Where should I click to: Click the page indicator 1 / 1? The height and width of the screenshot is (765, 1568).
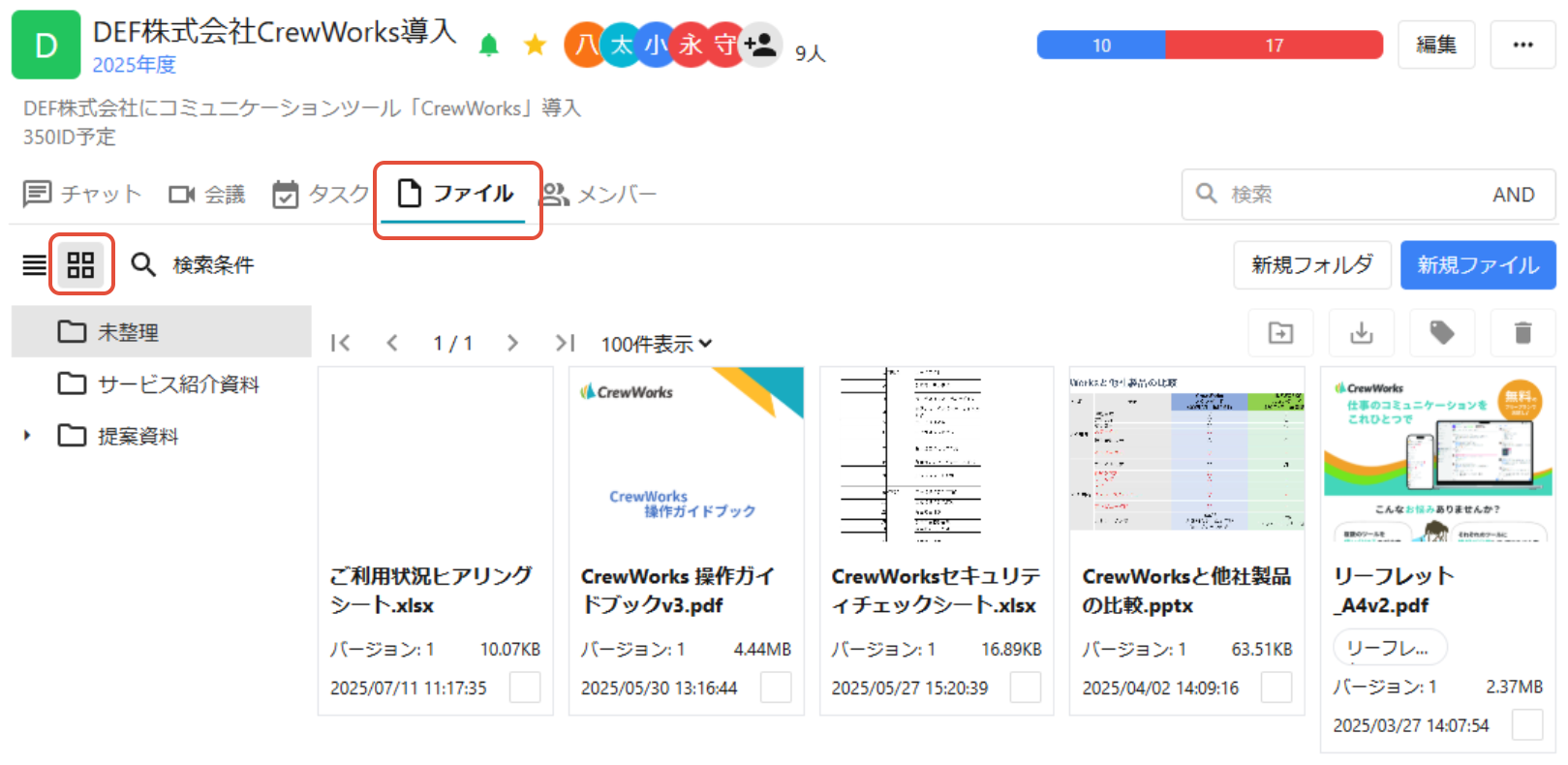(452, 344)
